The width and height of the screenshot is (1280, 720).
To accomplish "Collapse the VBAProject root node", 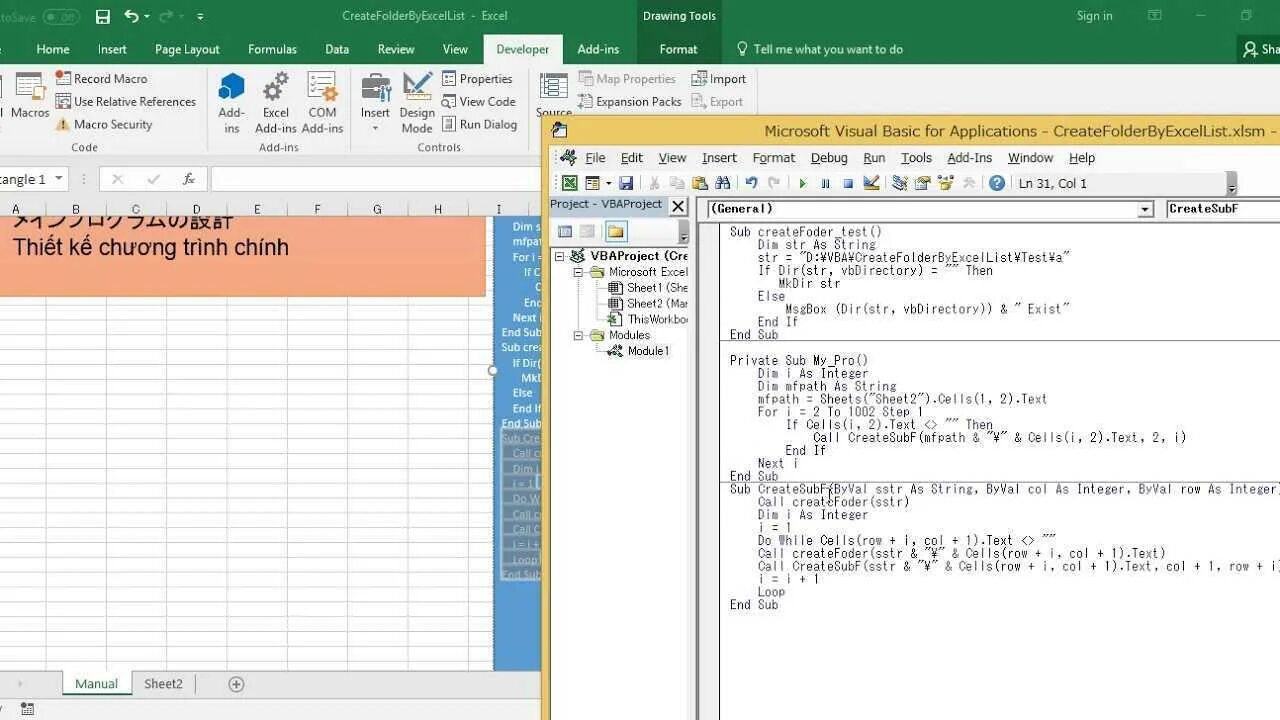I will tap(560, 256).
